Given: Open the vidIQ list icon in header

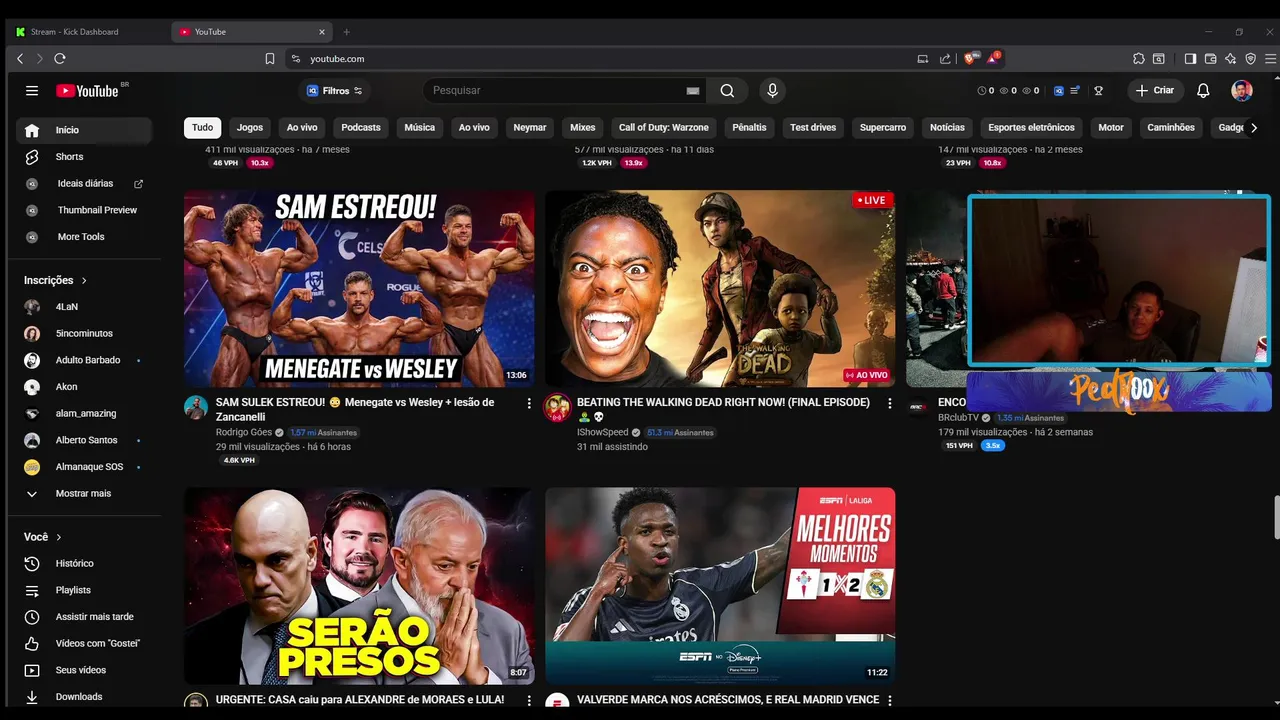Looking at the screenshot, I should (x=1075, y=90).
